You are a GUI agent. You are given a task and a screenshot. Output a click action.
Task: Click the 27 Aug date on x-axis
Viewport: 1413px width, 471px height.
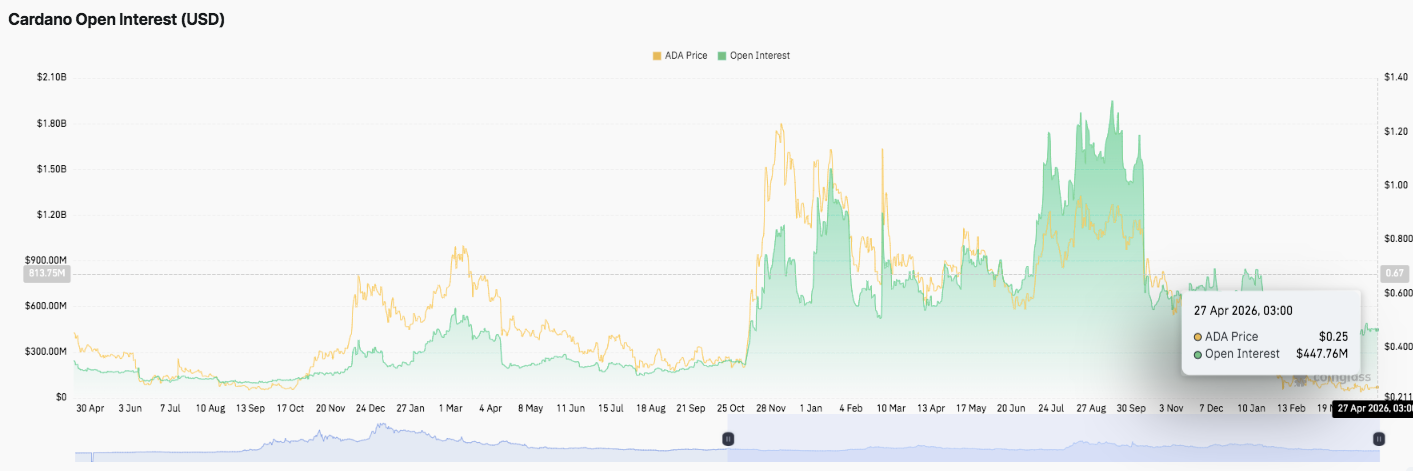[x=1092, y=408]
